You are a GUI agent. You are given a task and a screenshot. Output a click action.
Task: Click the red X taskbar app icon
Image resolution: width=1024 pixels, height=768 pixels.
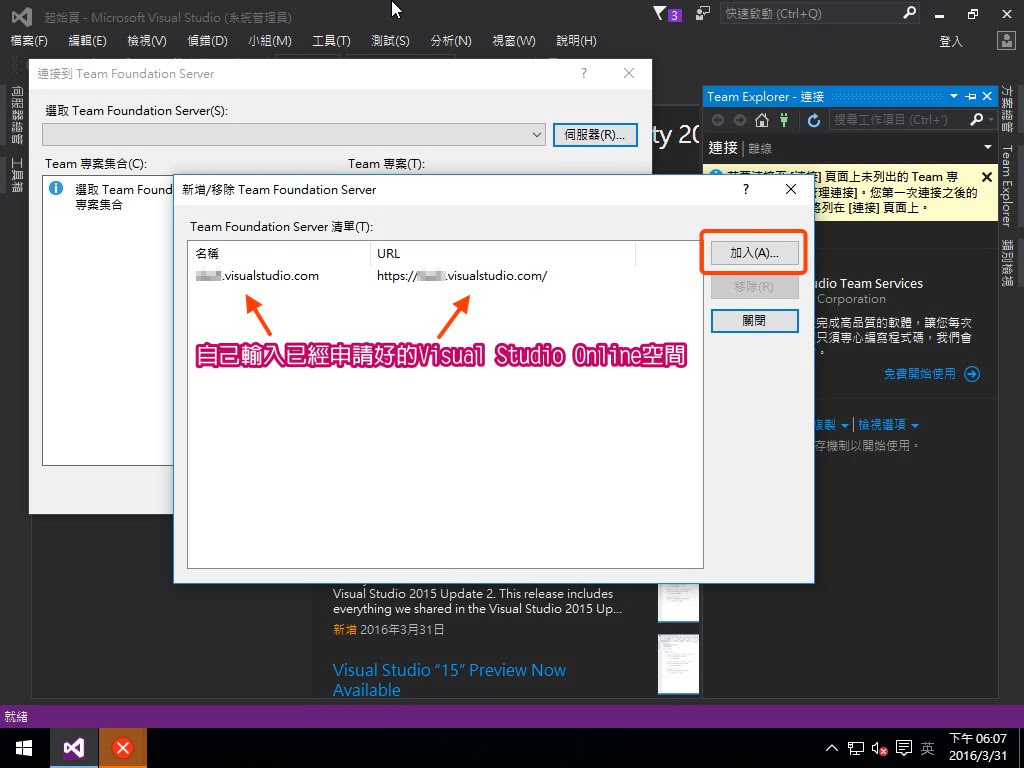(123, 748)
